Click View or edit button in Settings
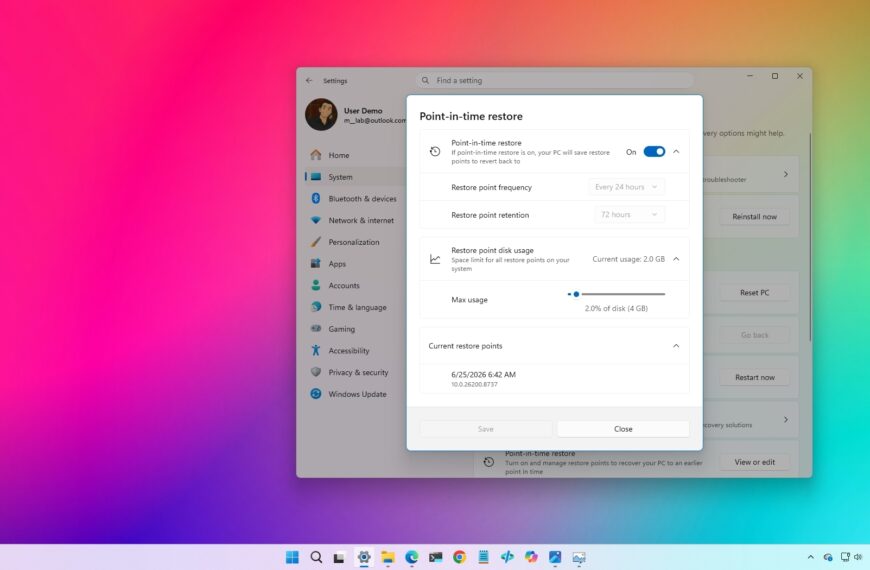Image resolution: width=870 pixels, height=570 pixels. click(754, 462)
